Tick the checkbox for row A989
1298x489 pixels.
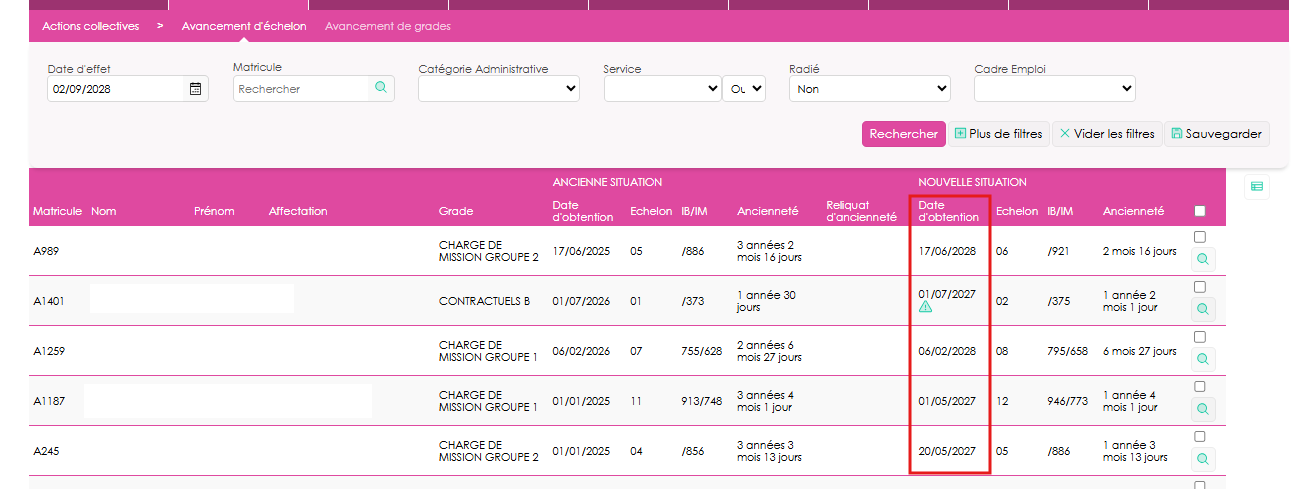[1200, 237]
